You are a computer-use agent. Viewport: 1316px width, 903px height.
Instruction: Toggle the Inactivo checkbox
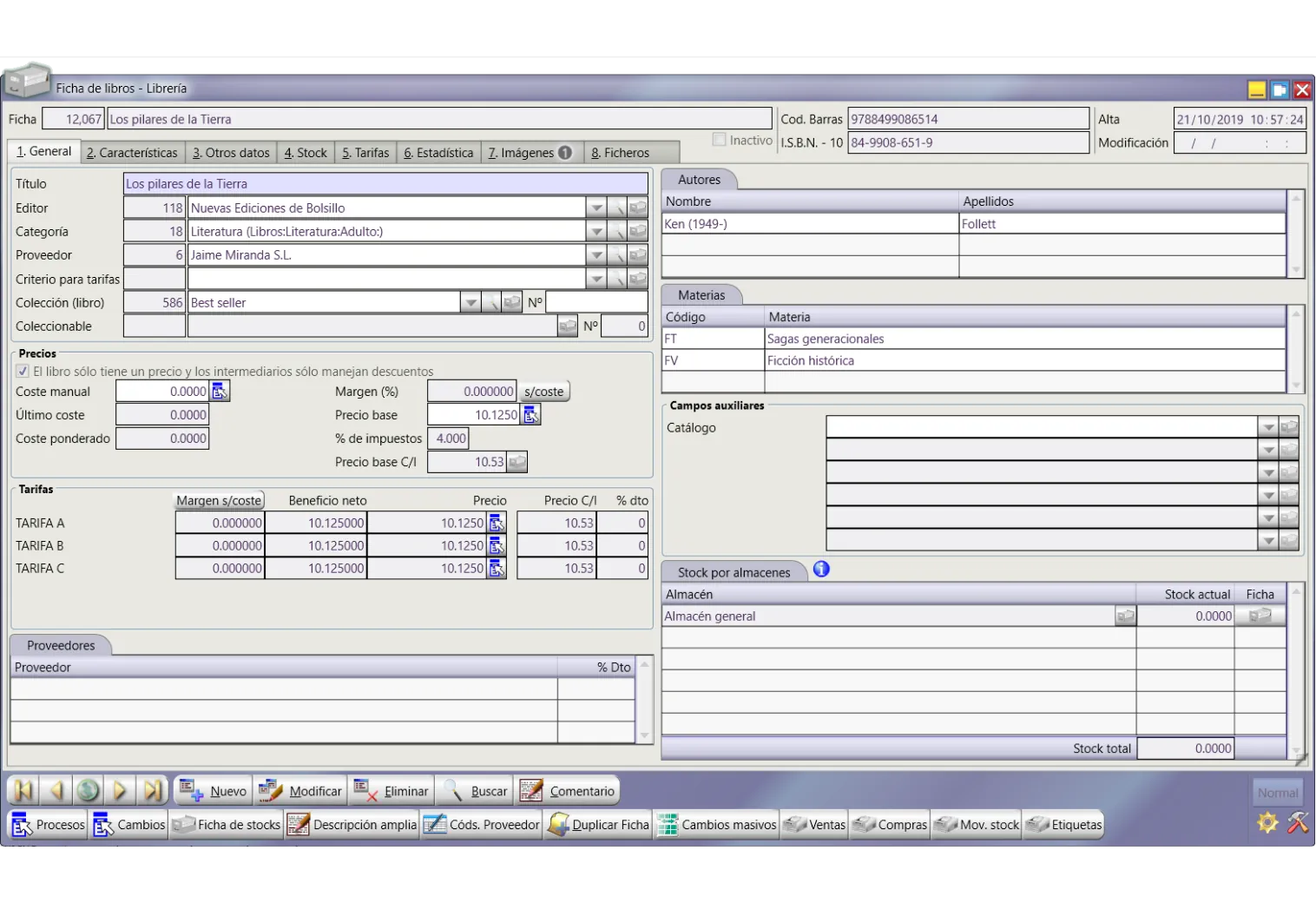tap(719, 140)
